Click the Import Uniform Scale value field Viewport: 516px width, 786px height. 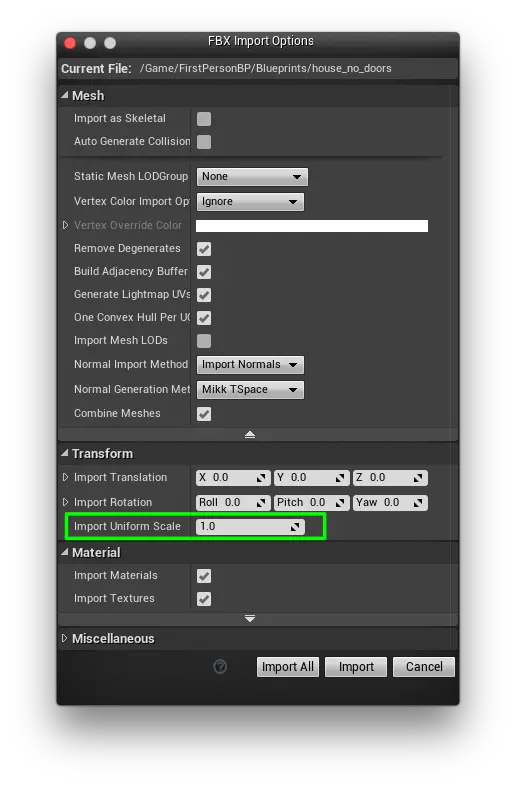[x=250, y=526]
